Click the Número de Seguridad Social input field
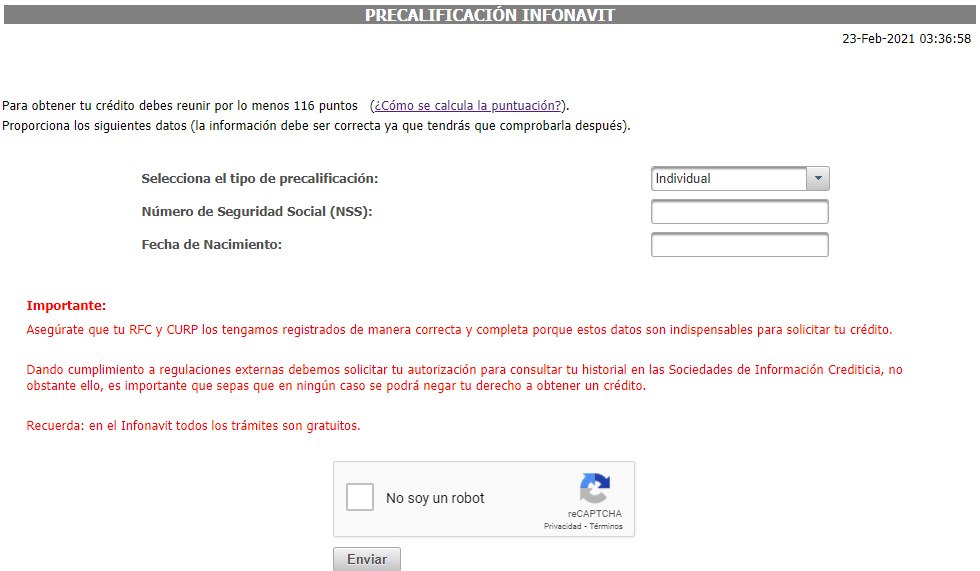 pos(739,212)
